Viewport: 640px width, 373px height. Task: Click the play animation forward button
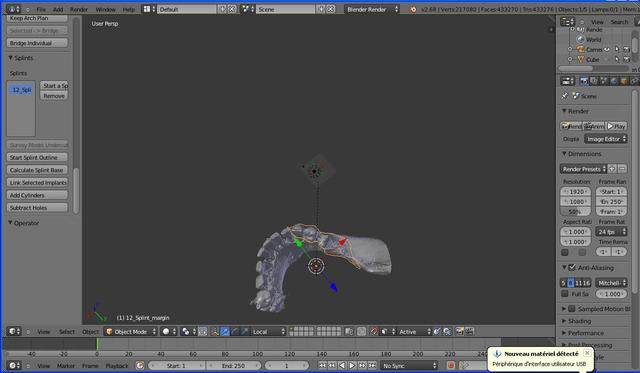coord(352,365)
